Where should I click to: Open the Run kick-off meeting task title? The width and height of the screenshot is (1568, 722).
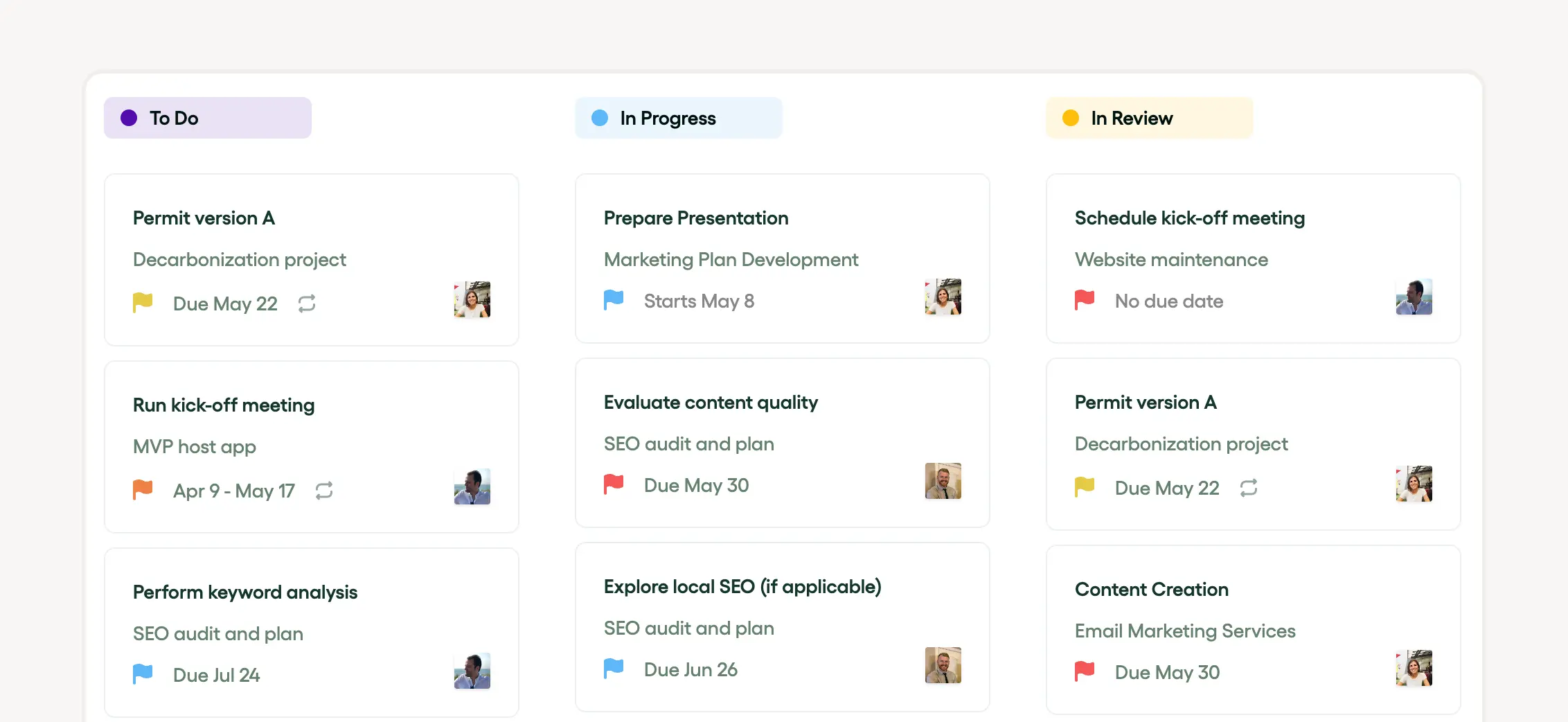pyautogui.click(x=224, y=405)
